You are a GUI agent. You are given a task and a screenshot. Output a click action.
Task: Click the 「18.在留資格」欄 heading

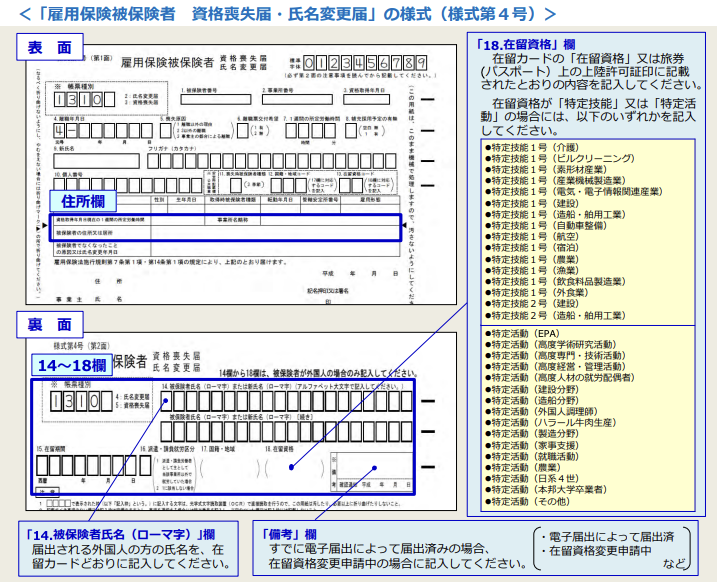point(525,45)
